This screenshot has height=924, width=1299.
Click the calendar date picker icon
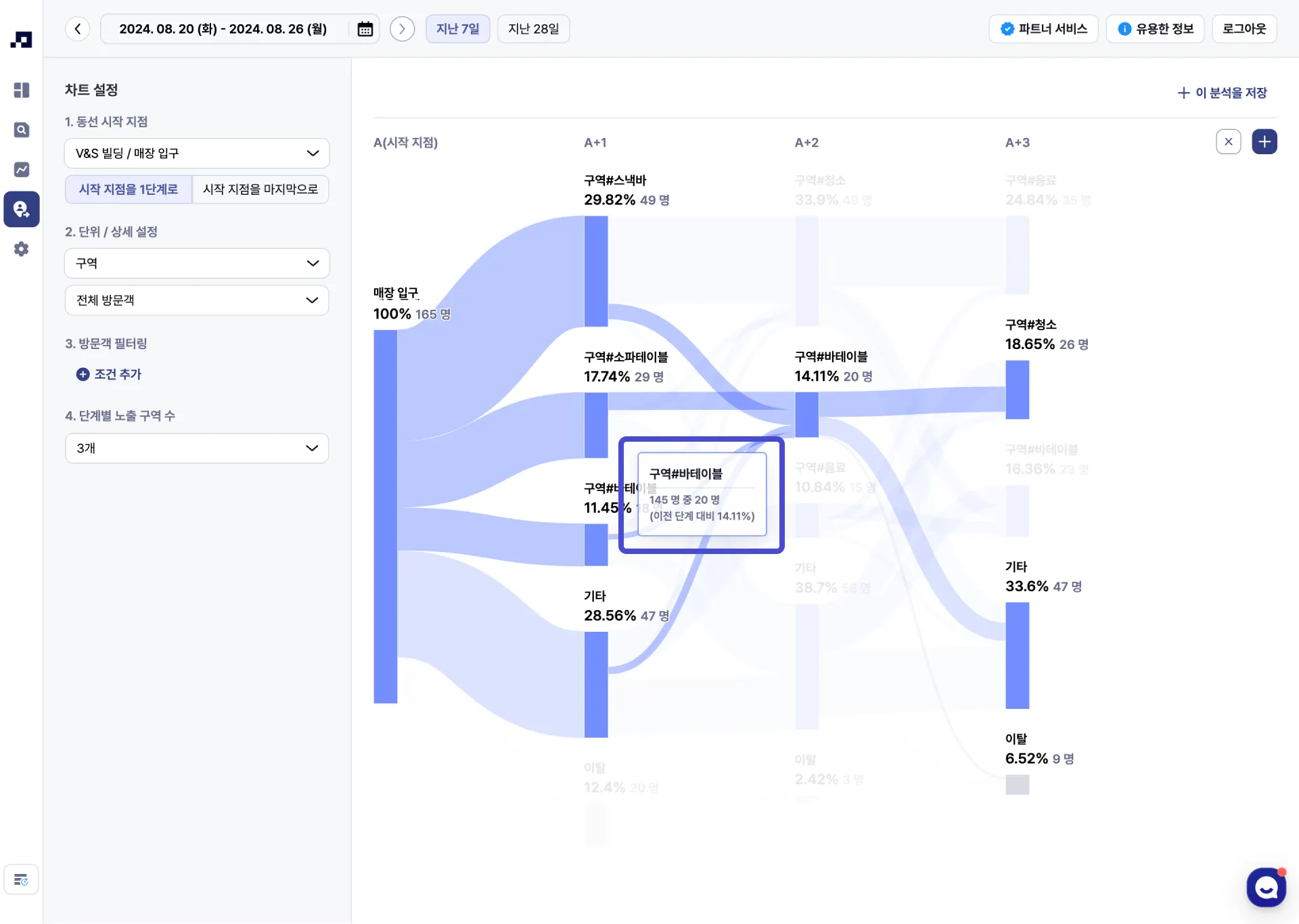[x=365, y=29]
